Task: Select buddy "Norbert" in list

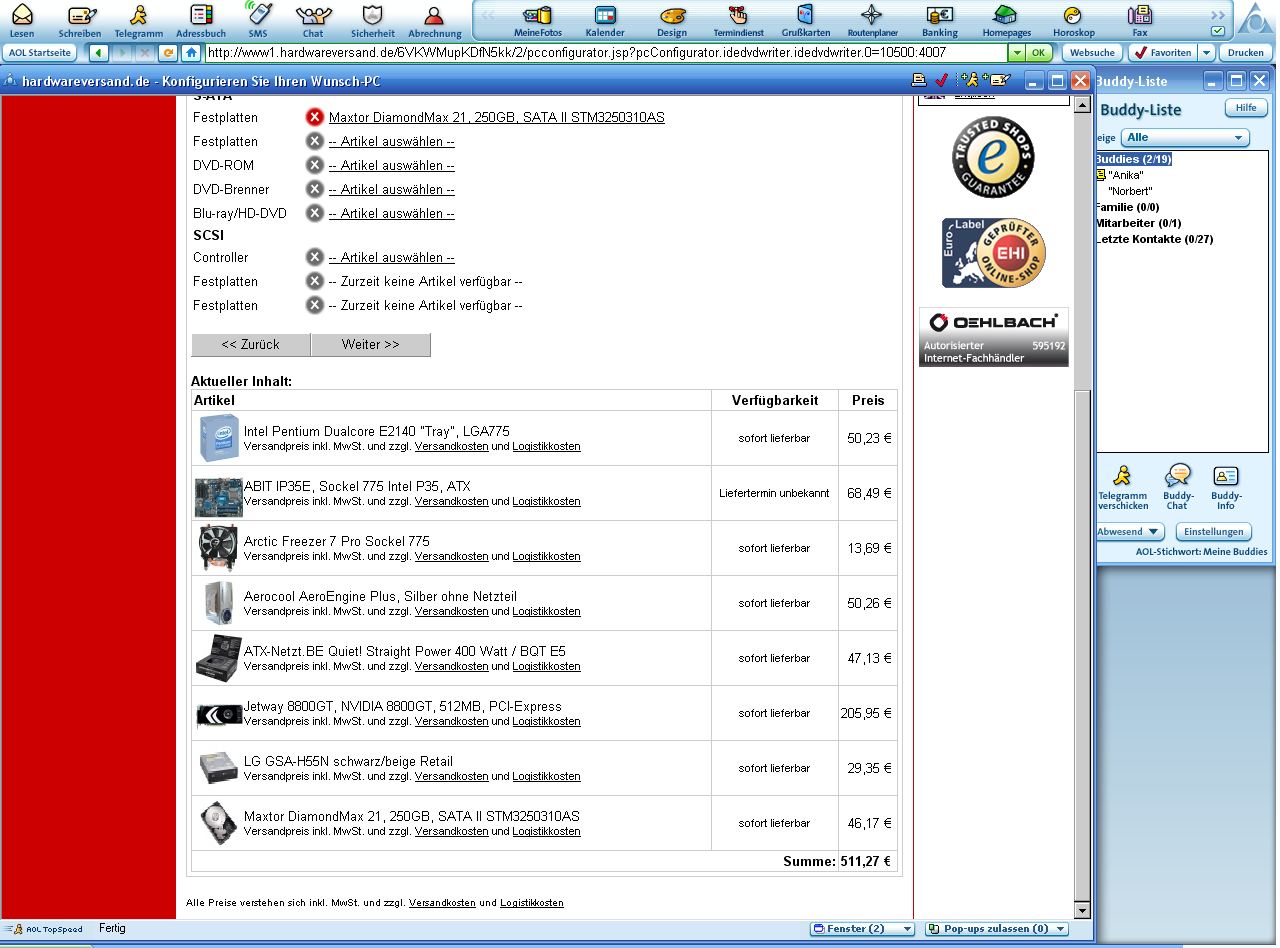Action: point(1130,191)
